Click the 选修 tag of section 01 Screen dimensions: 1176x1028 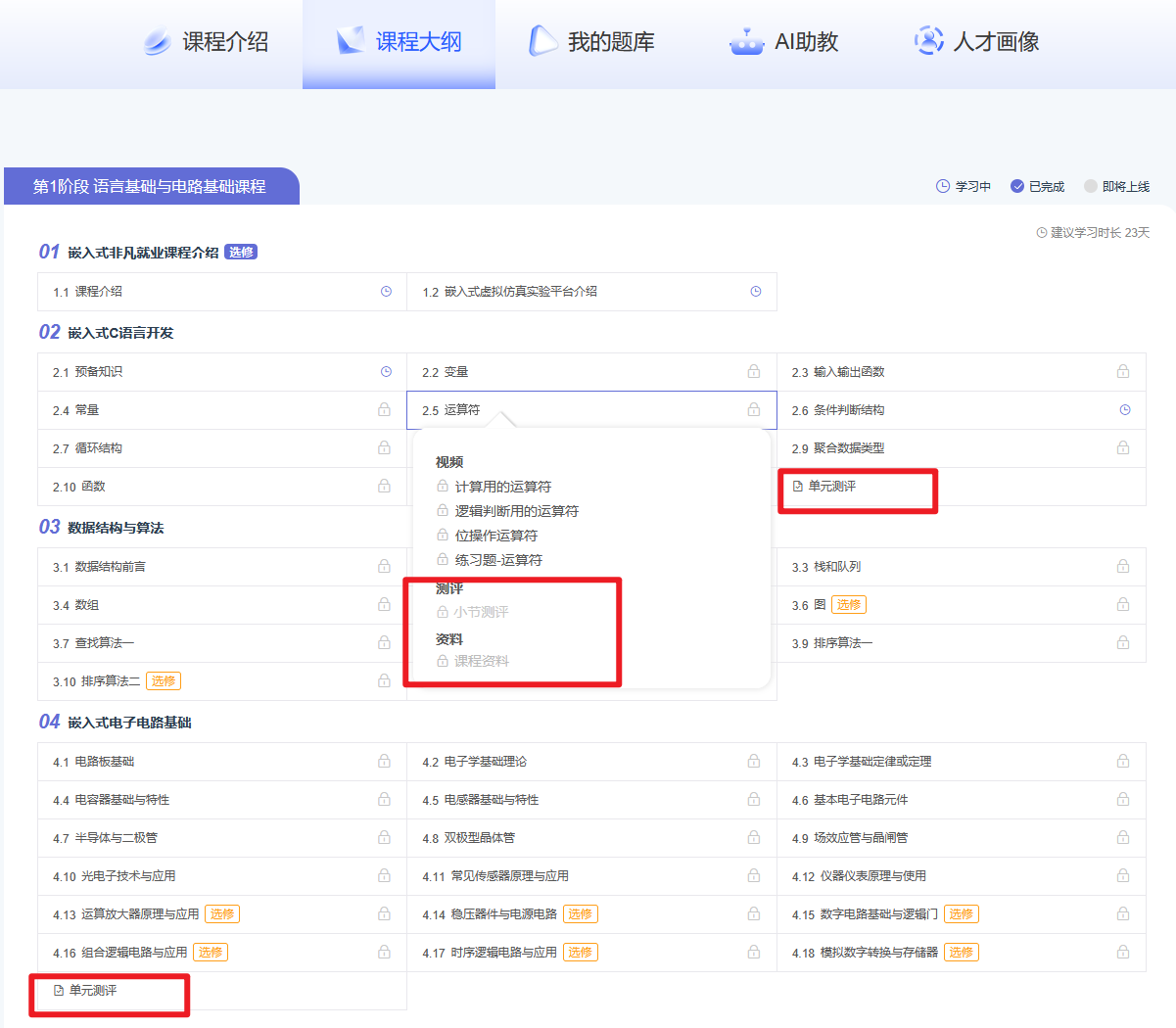point(241,253)
